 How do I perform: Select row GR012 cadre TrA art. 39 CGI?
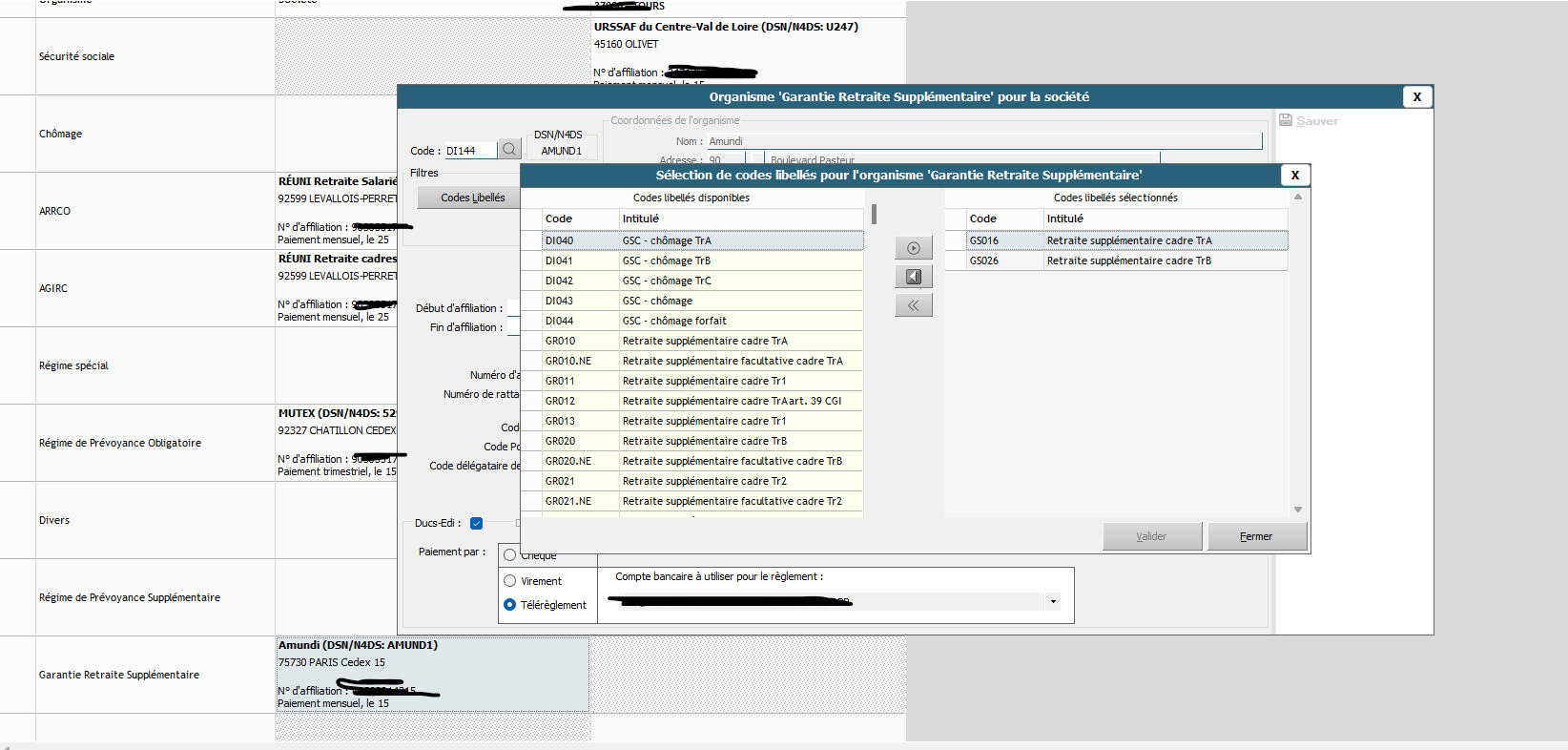[691, 401]
